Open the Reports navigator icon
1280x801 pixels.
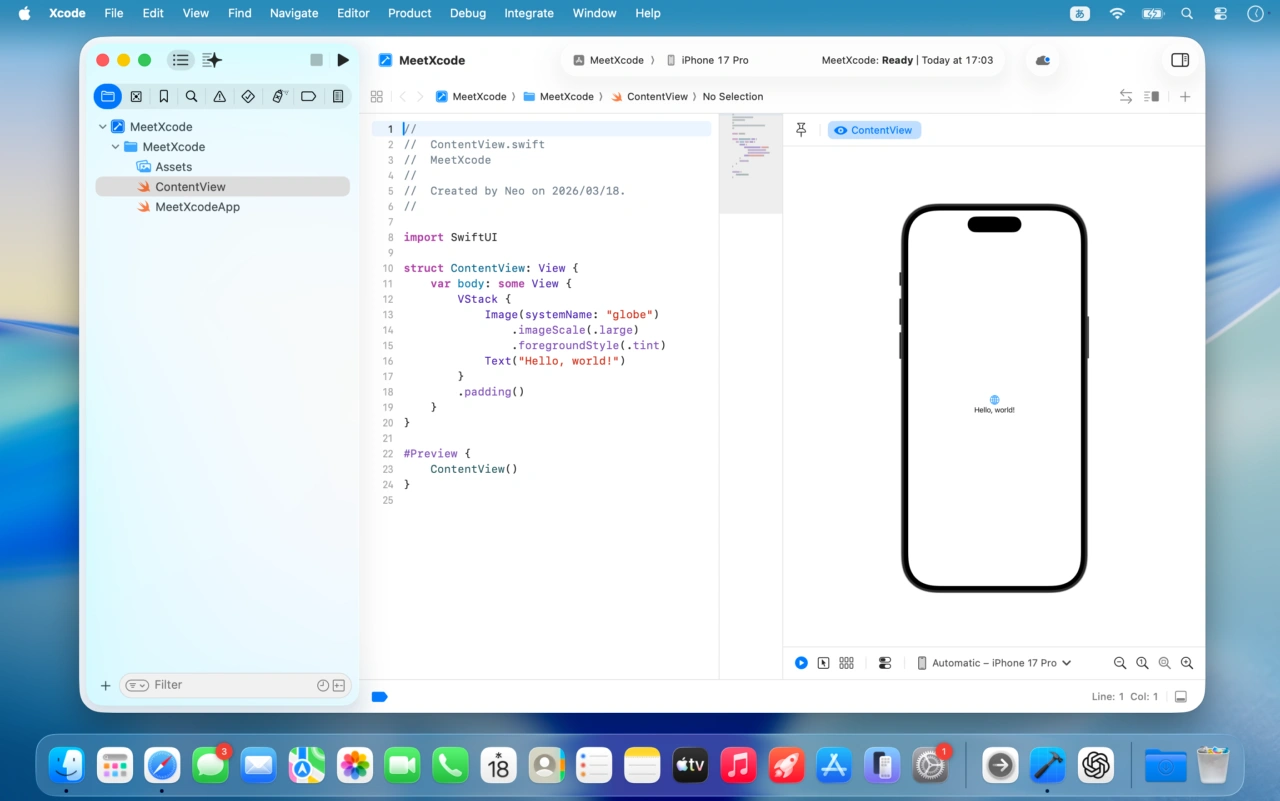[337, 96]
